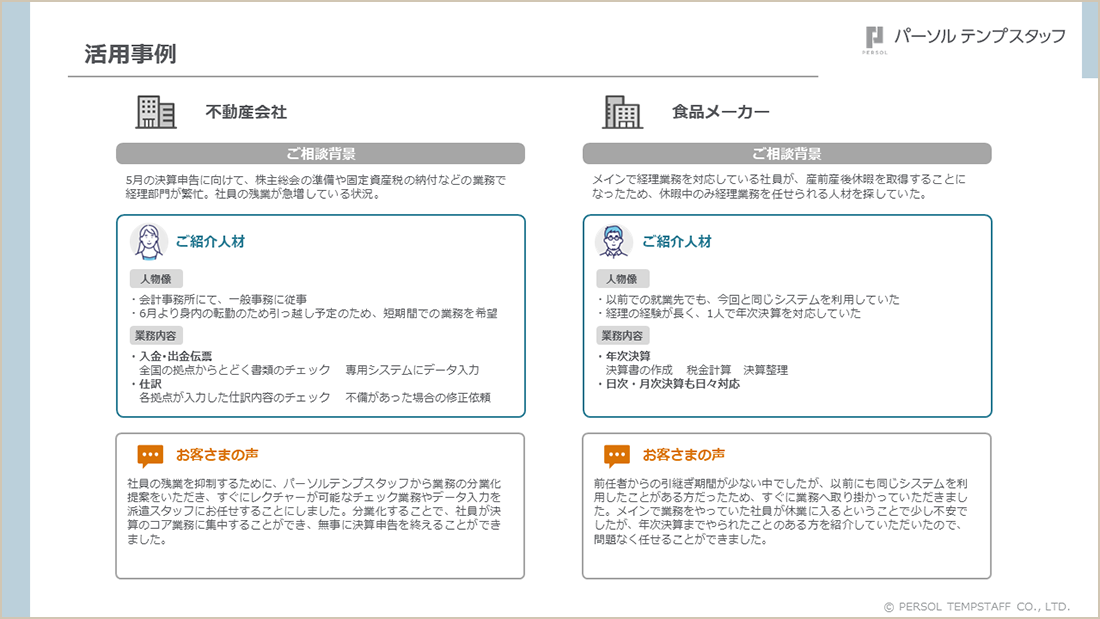Image resolution: width=1100 pixels, height=619 pixels.
Task: Click the male staff avatar with glasses
Action: pyautogui.click(x=614, y=242)
